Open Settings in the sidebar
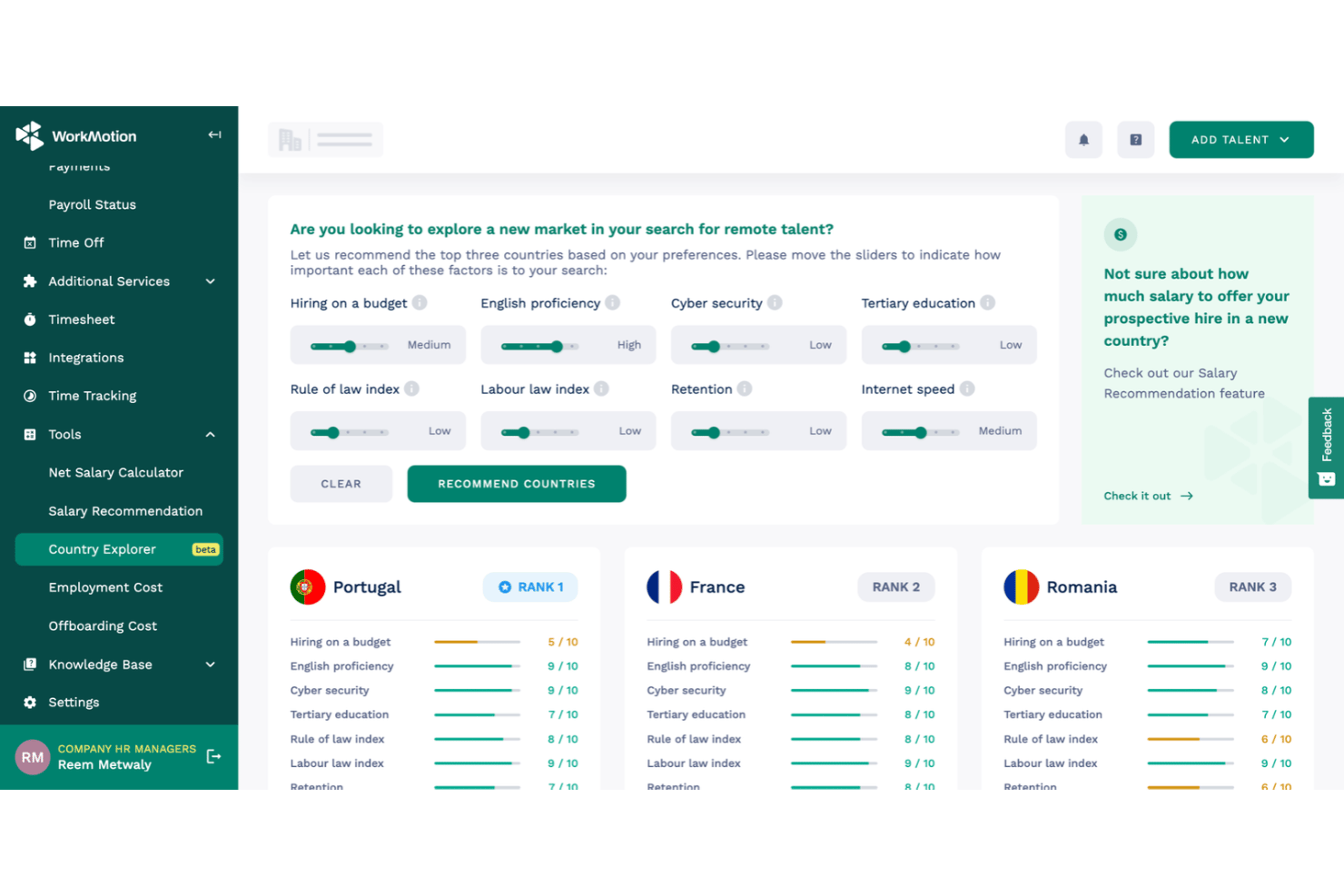Screen dimensions: 1344x896 pyautogui.click(x=74, y=703)
